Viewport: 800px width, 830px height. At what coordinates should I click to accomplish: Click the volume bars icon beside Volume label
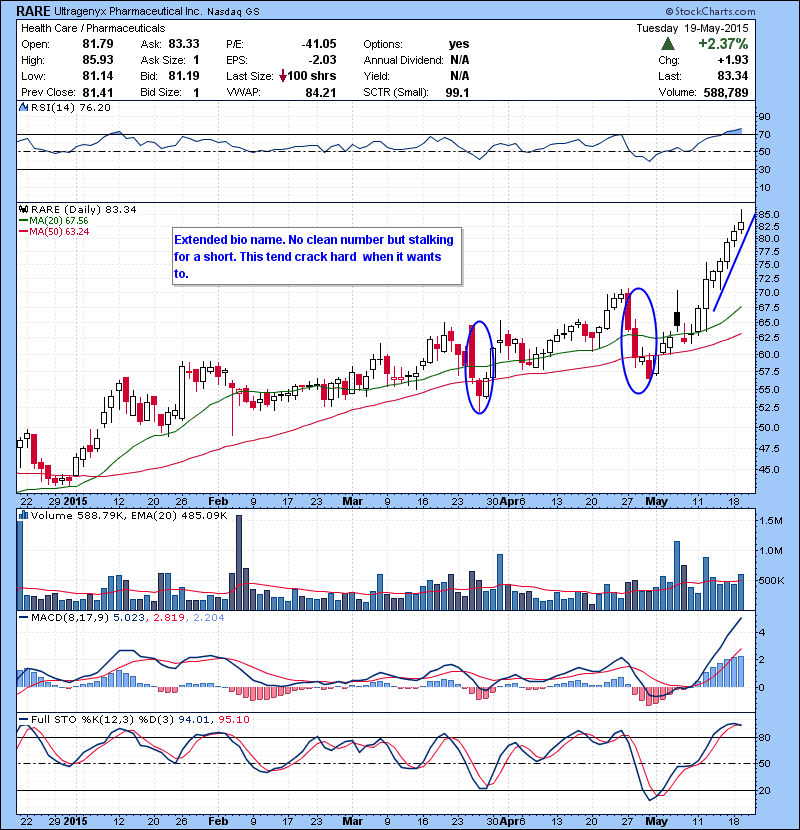pos(24,515)
